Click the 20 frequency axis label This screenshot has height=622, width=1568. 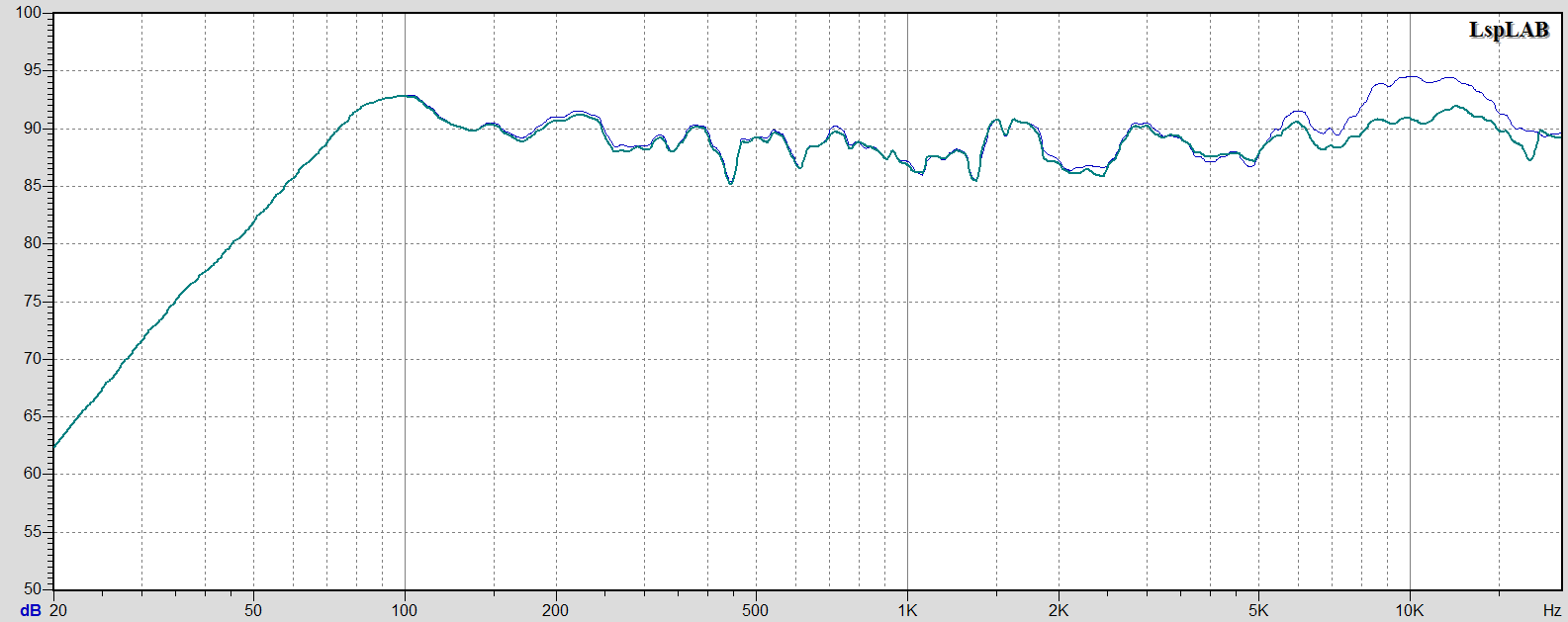pos(58,610)
